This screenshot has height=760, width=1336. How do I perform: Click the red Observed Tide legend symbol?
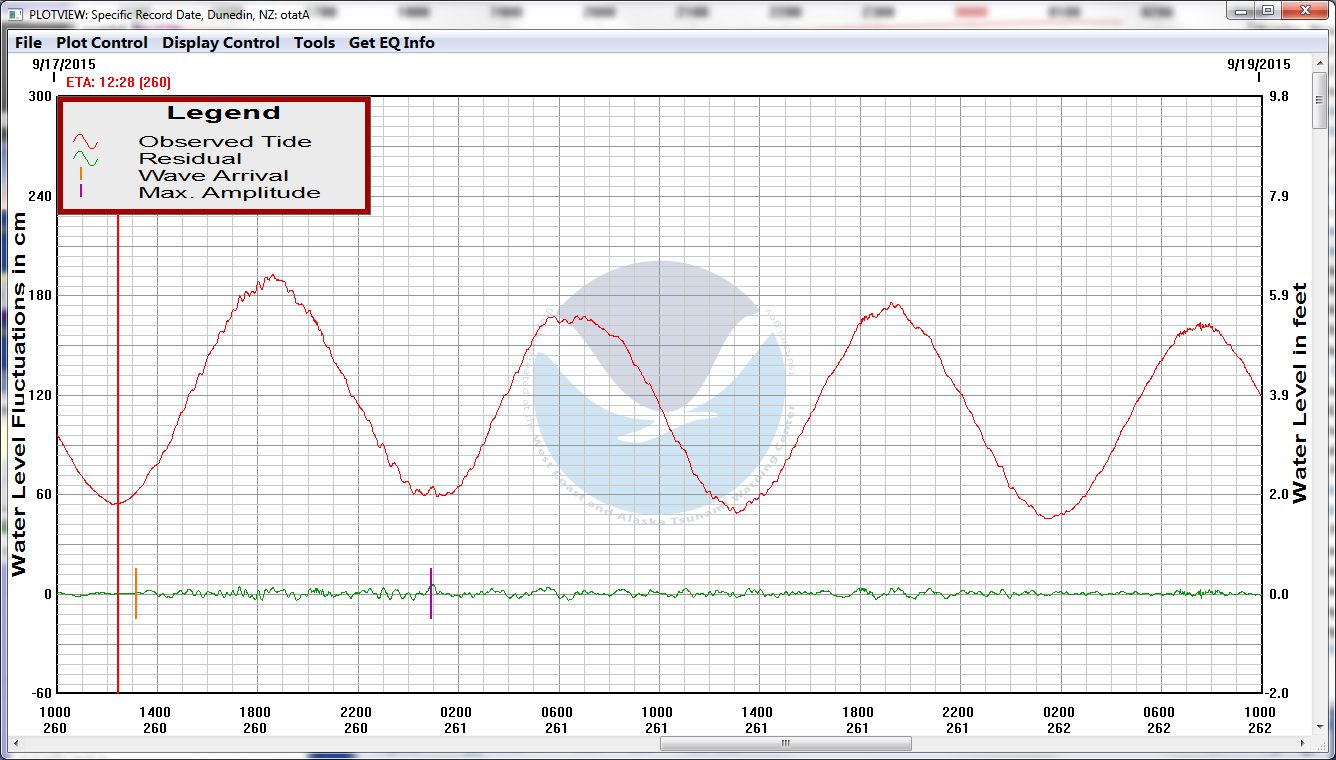coord(85,141)
